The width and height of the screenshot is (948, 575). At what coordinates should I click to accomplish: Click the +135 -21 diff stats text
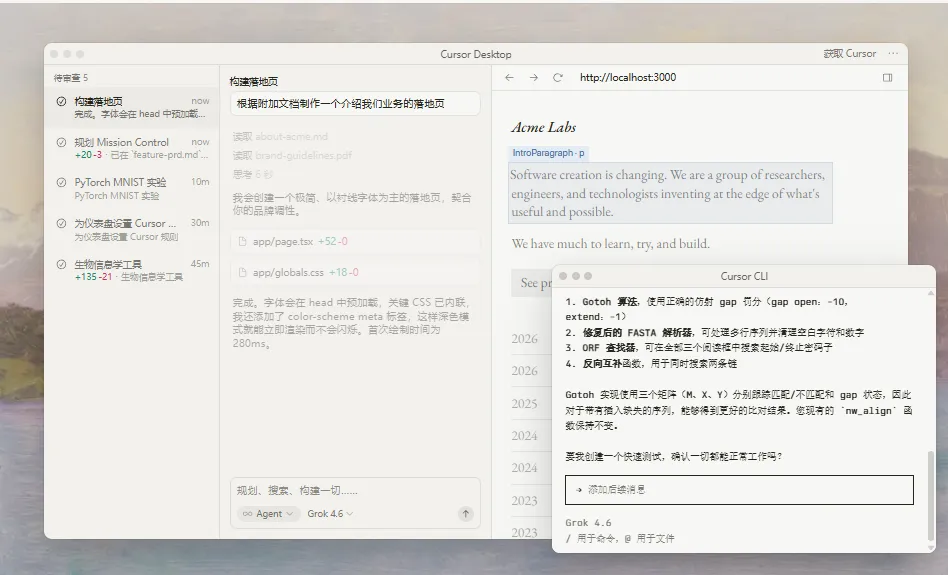click(93, 277)
